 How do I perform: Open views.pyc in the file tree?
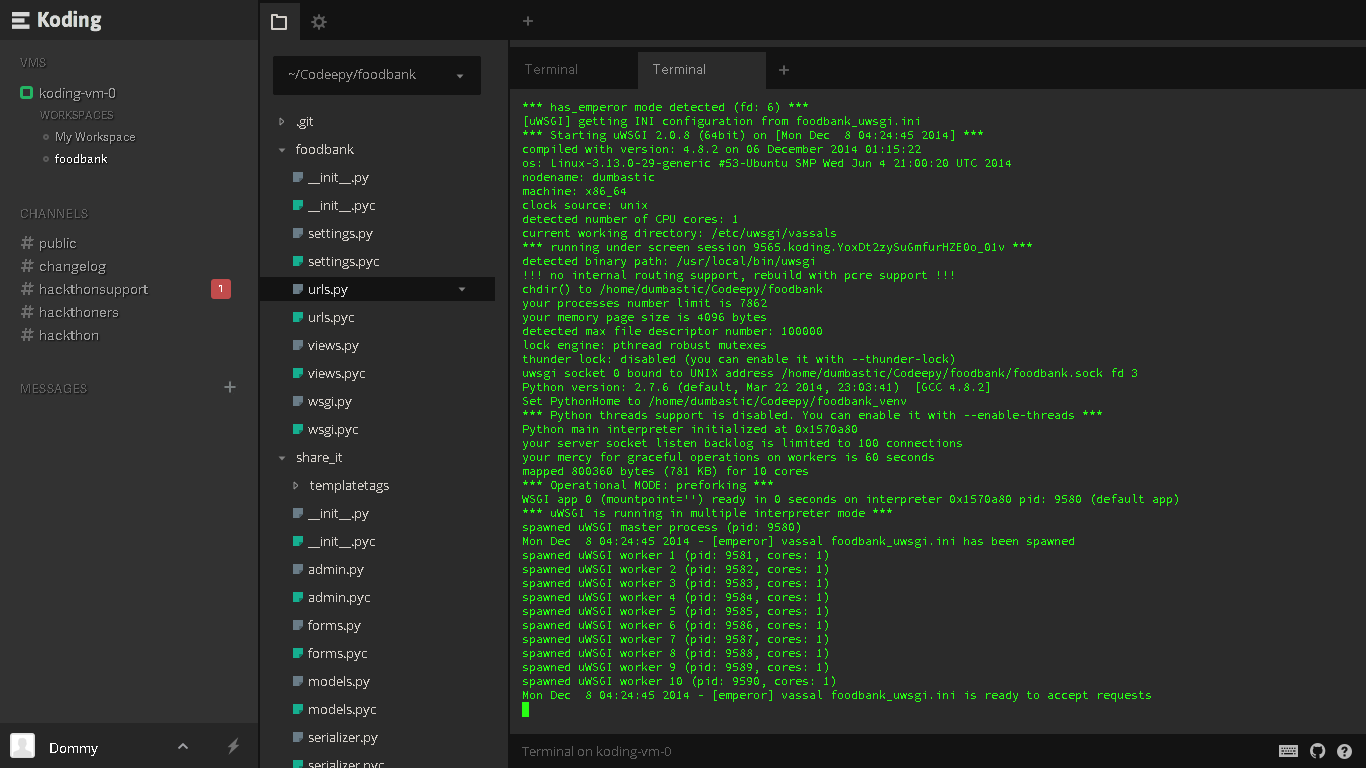tap(336, 373)
